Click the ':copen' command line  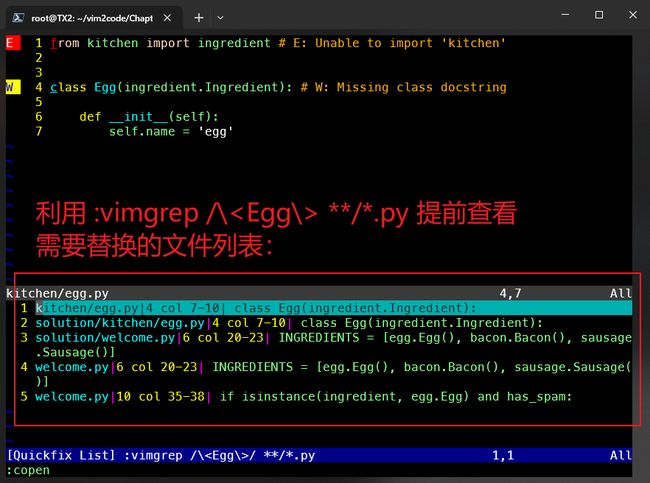[x=28, y=470]
